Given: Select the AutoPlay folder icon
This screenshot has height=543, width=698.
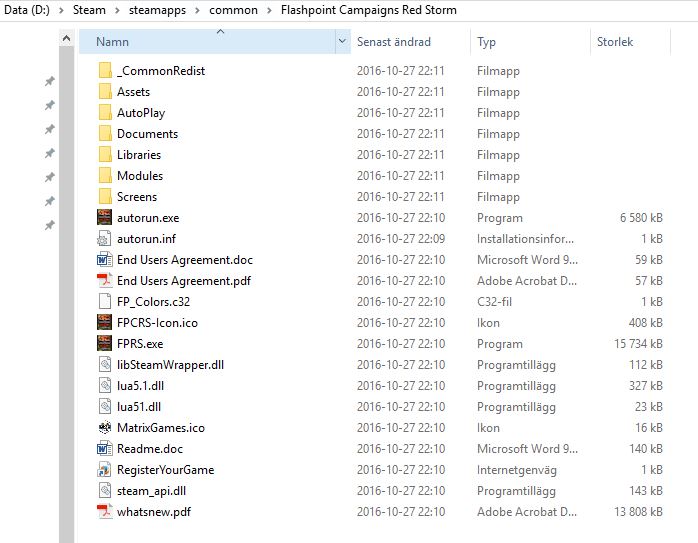Looking at the screenshot, I should [x=105, y=112].
